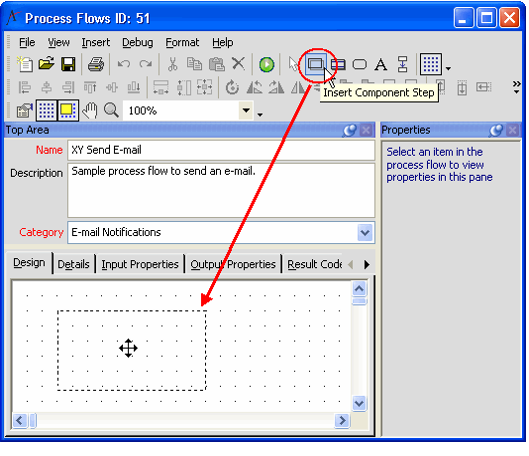
Task: Switch to the Output Properties tab
Action: click(233, 264)
